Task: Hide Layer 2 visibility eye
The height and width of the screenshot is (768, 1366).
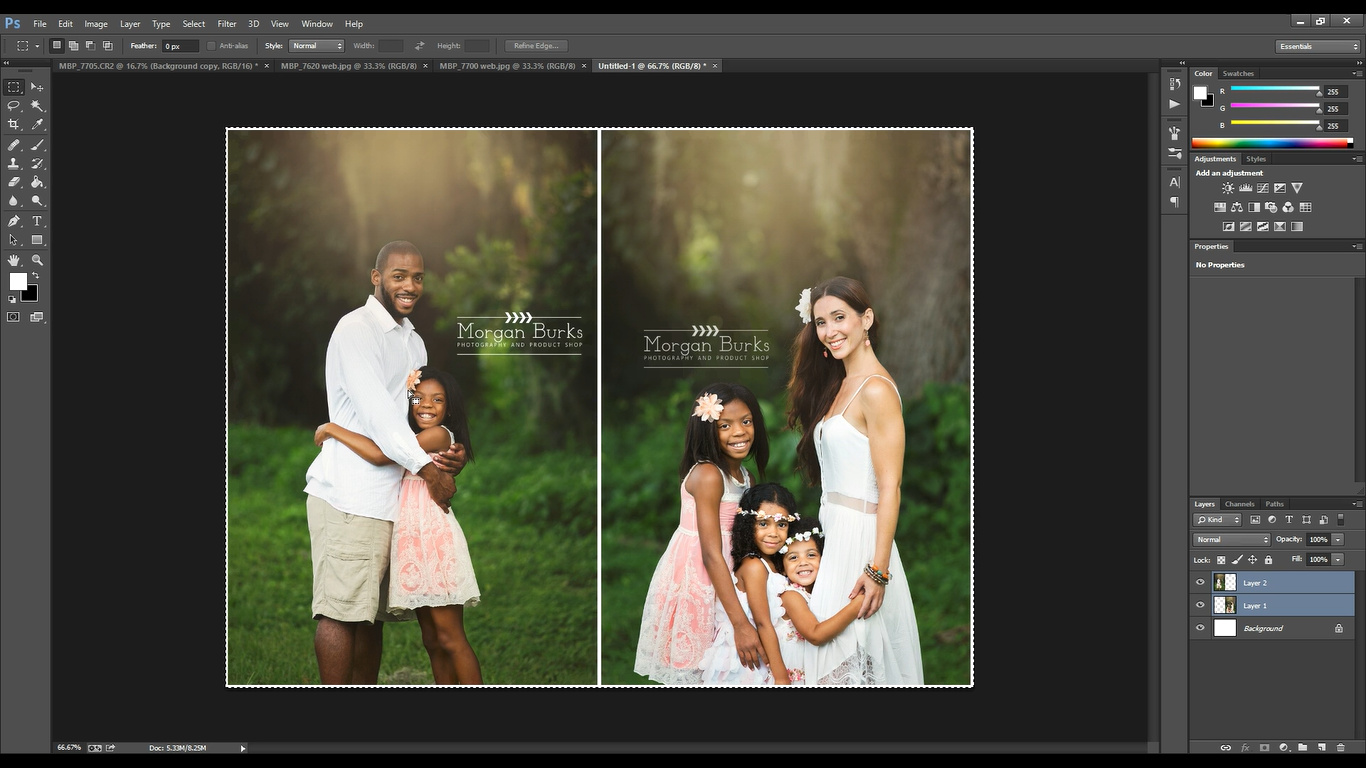Action: pos(1200,582)
